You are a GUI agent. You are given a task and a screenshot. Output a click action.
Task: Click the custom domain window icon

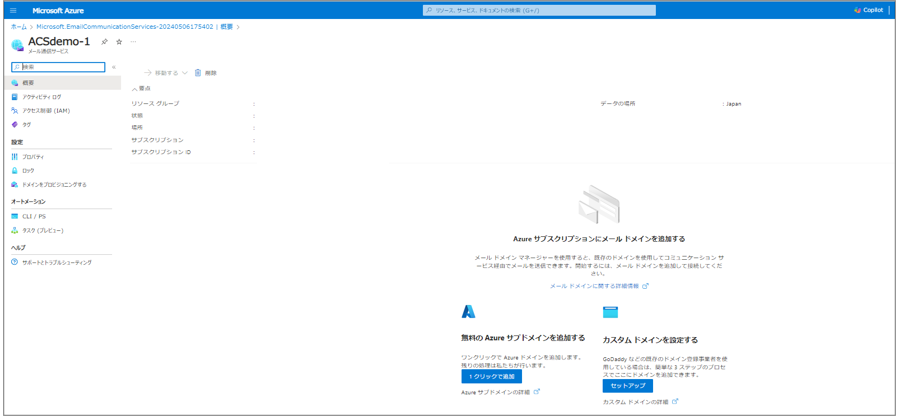[610, 312]
